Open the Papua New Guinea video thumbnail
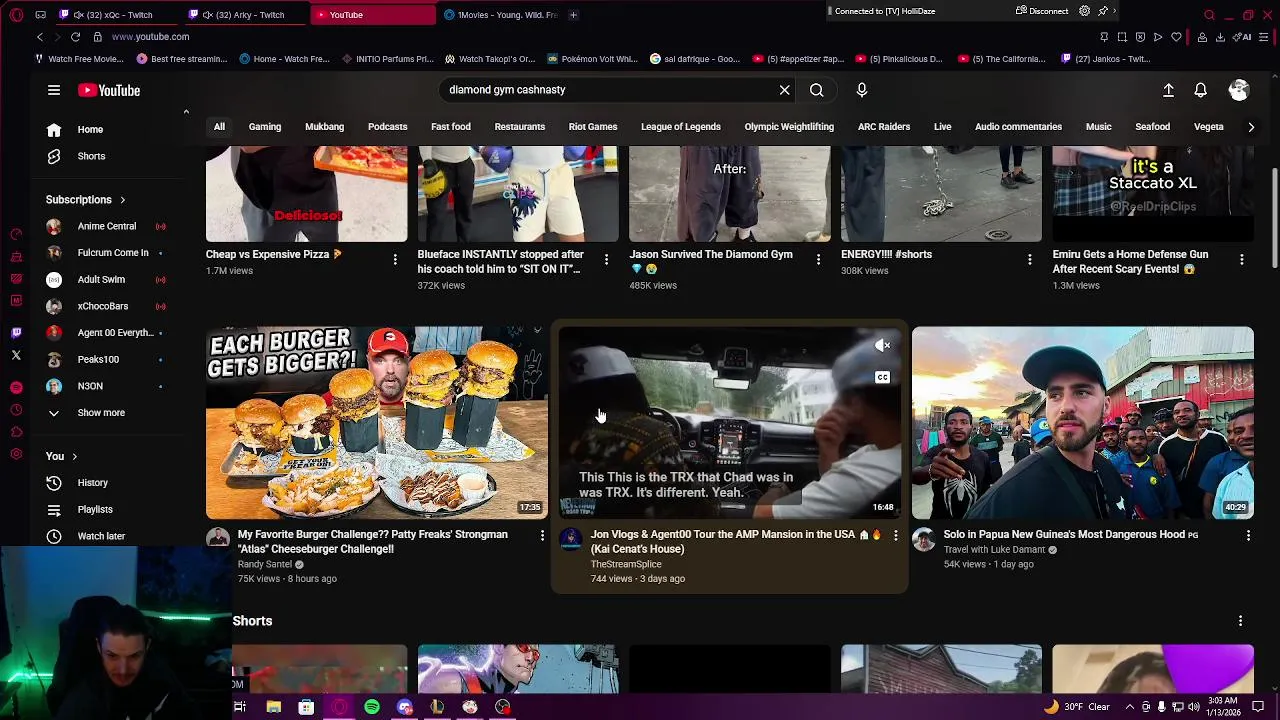This screenshot has width=1280, height=720. (x=1083, y=423)
